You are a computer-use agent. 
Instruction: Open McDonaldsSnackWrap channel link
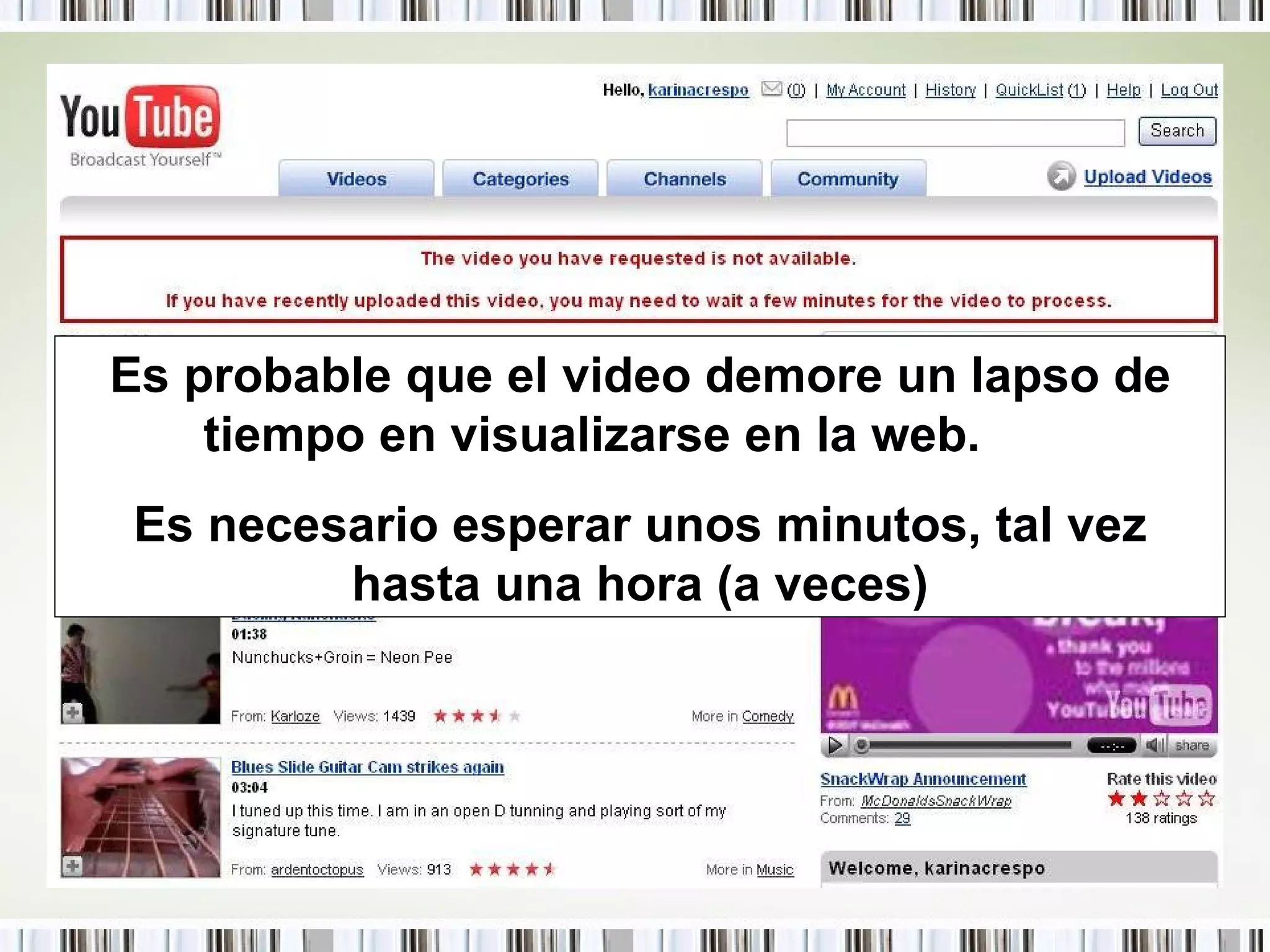(936, 801)
